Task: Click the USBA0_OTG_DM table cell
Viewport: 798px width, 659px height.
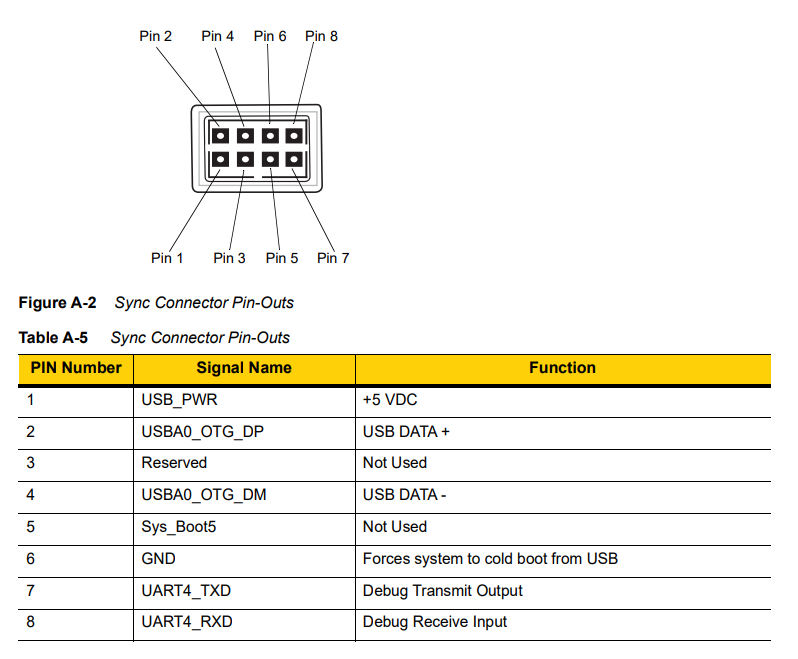Action: [204, 495]
